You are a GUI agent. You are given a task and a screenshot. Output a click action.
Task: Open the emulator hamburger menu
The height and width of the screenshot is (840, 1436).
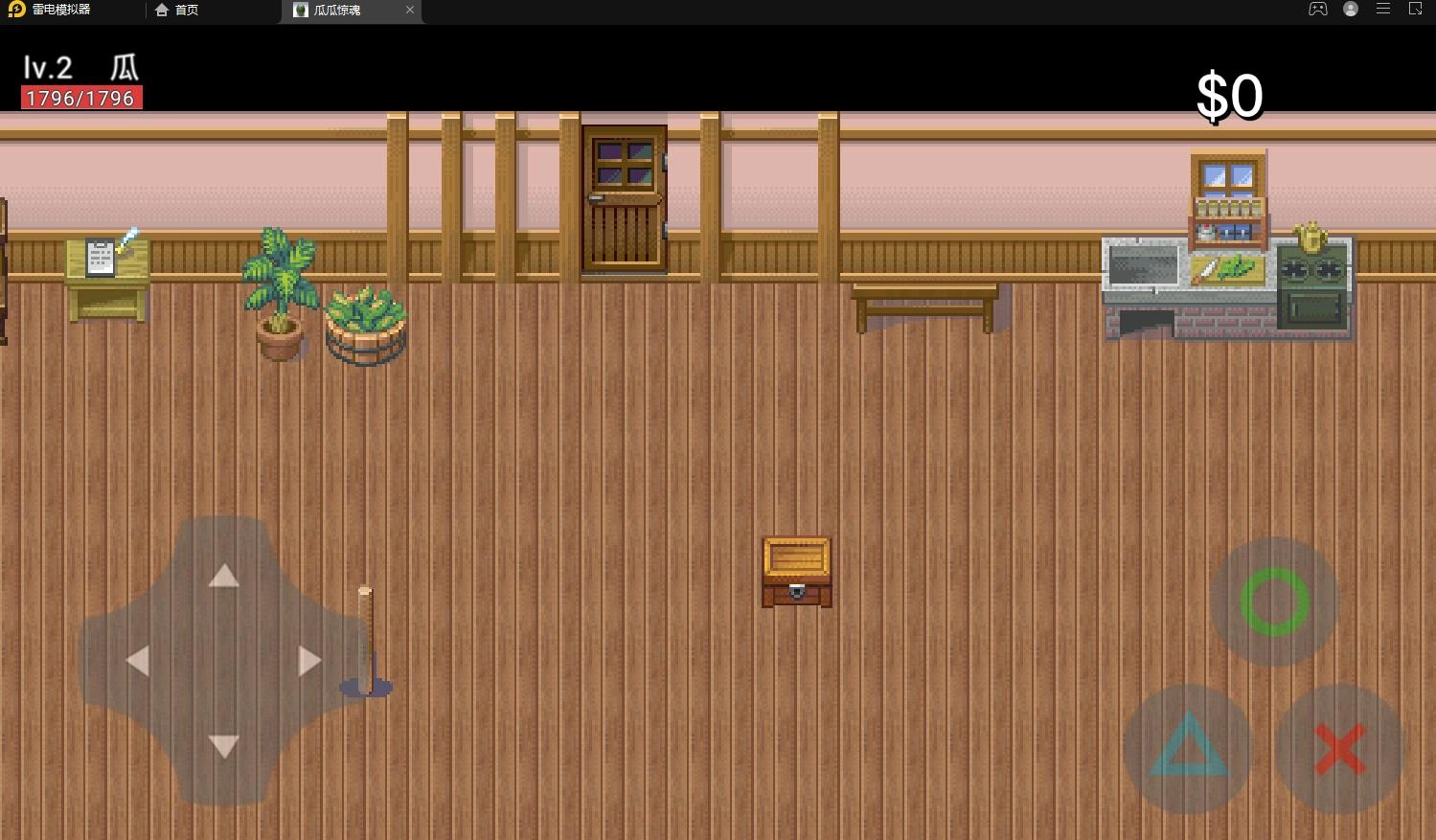(x=1383, y=10)
